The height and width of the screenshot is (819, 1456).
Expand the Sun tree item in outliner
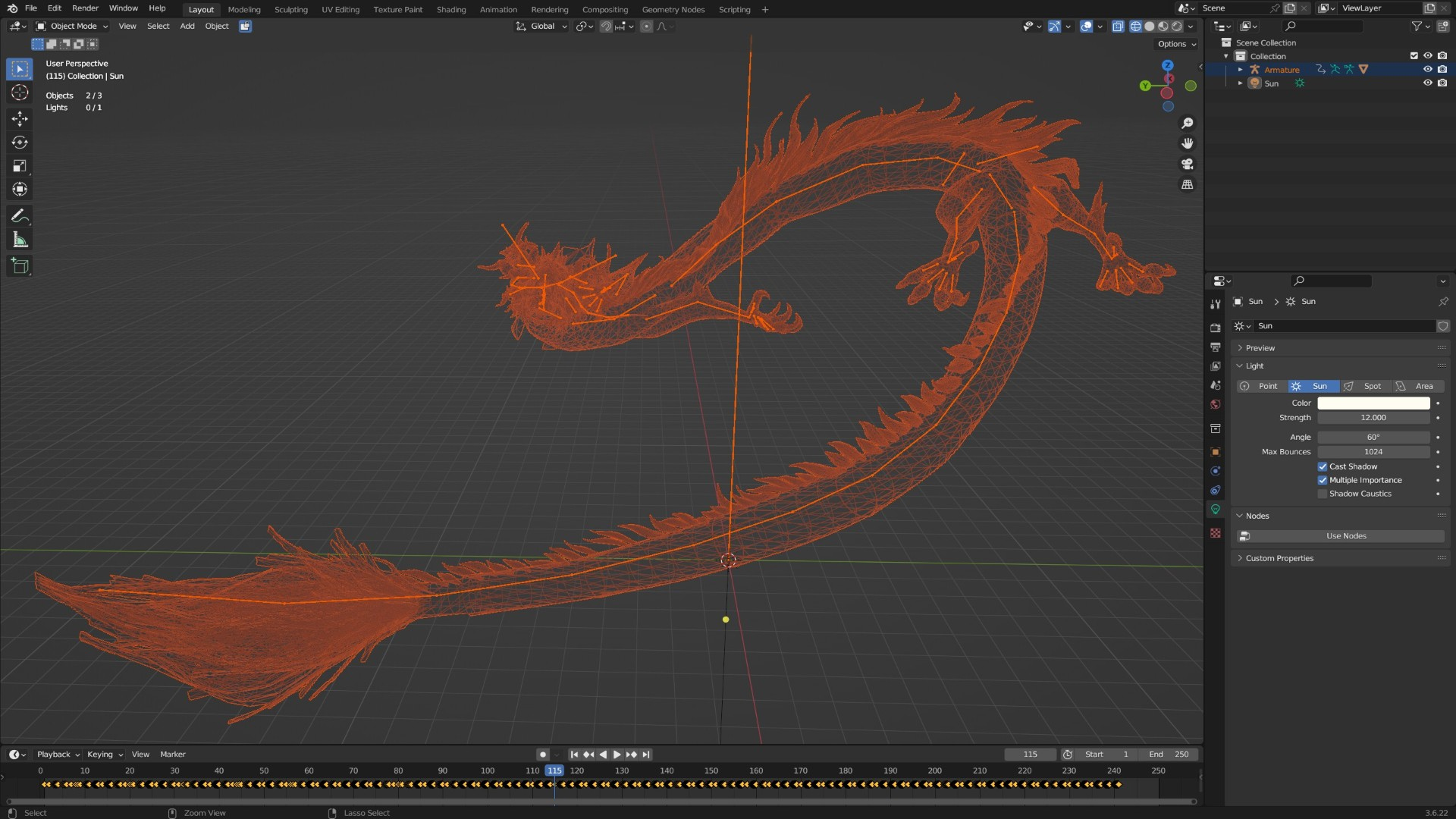click(x=1241, y=83)
